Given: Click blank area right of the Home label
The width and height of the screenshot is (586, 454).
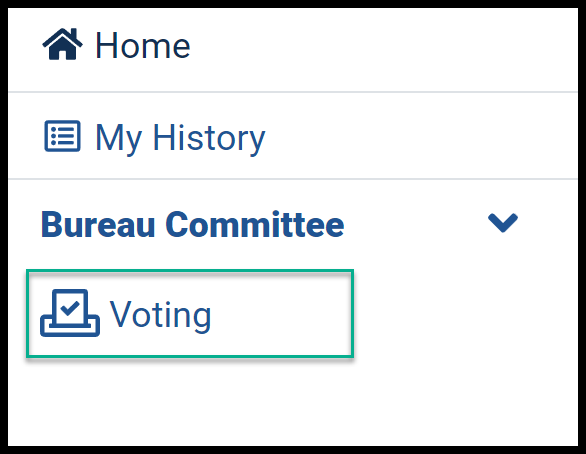Looking at the screenshot, I should 374,47.
